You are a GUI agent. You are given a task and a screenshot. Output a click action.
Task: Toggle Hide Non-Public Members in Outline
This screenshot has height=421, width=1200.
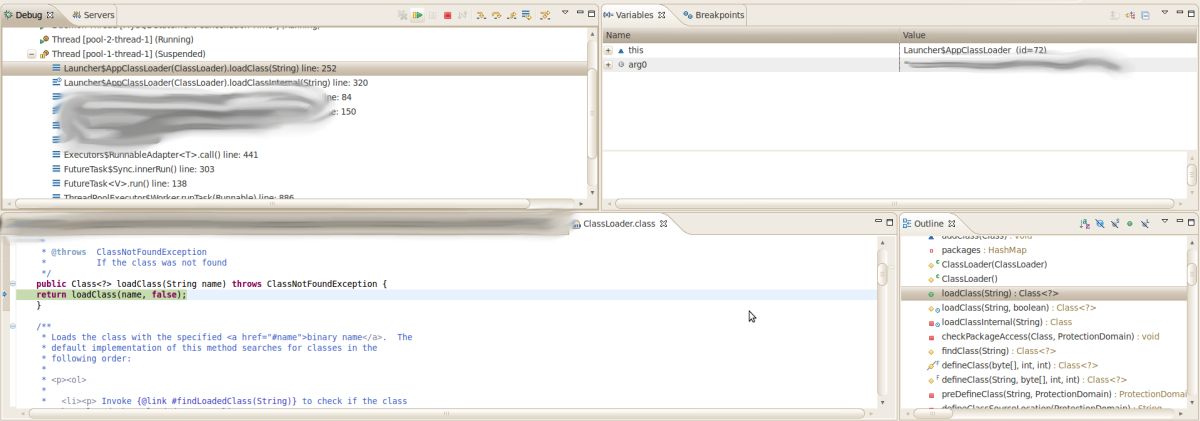[x=1130, y=223]
